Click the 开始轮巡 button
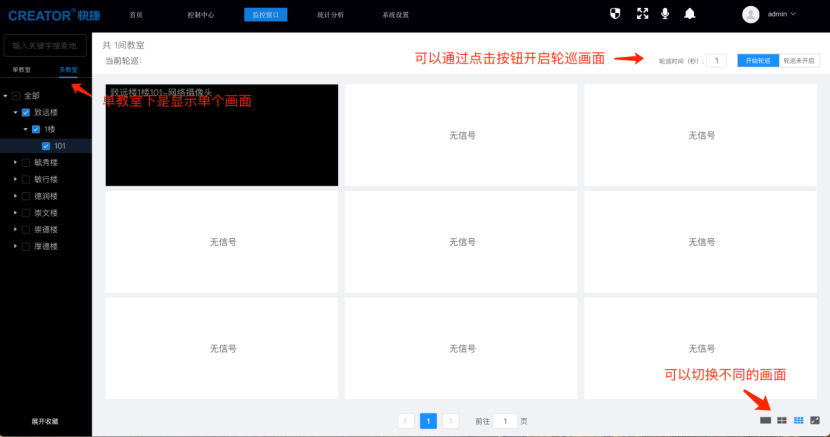The image size is (830, 437). click(756, 60)
